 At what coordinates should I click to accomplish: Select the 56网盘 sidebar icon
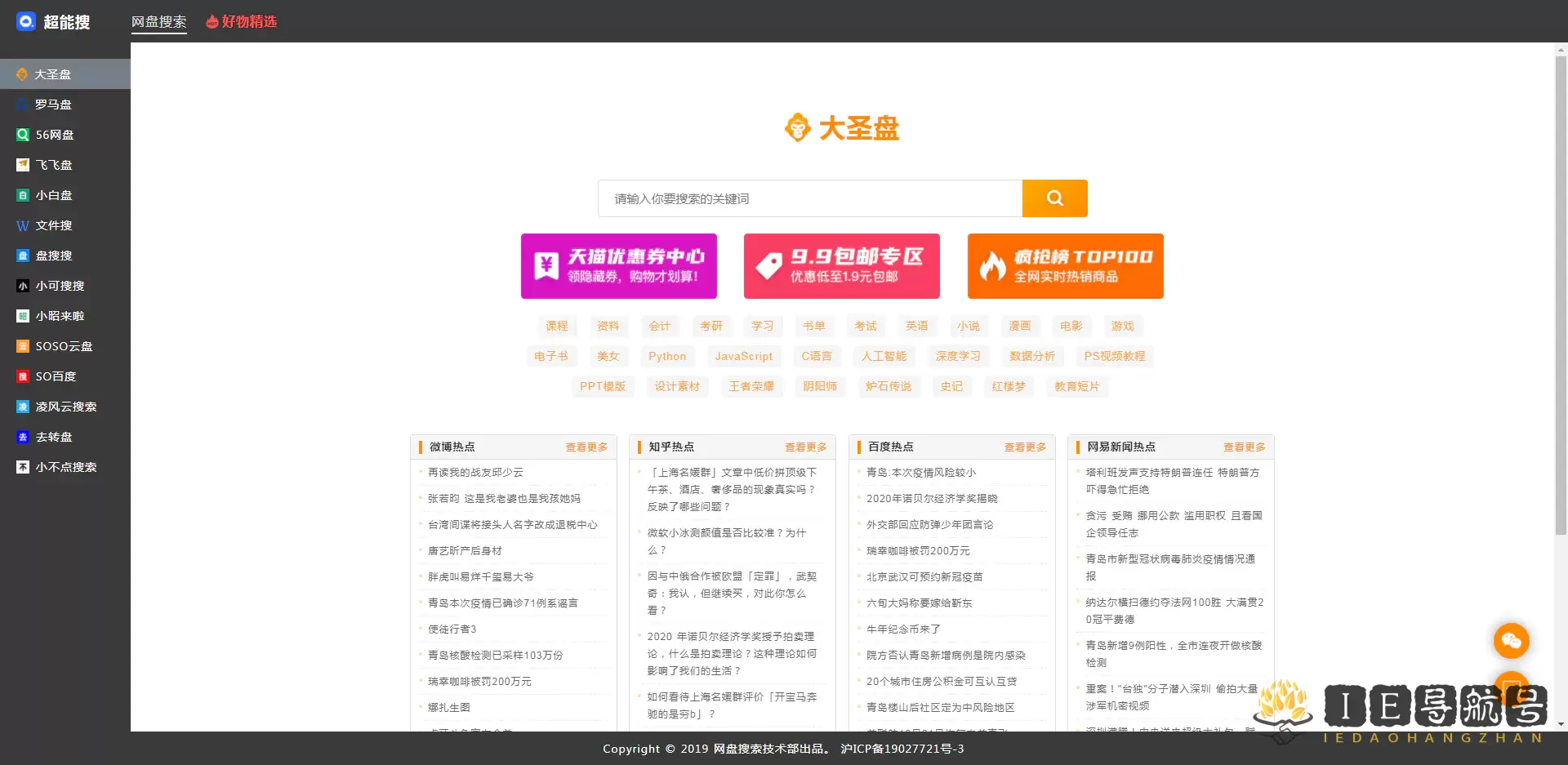tap(23, 135)
